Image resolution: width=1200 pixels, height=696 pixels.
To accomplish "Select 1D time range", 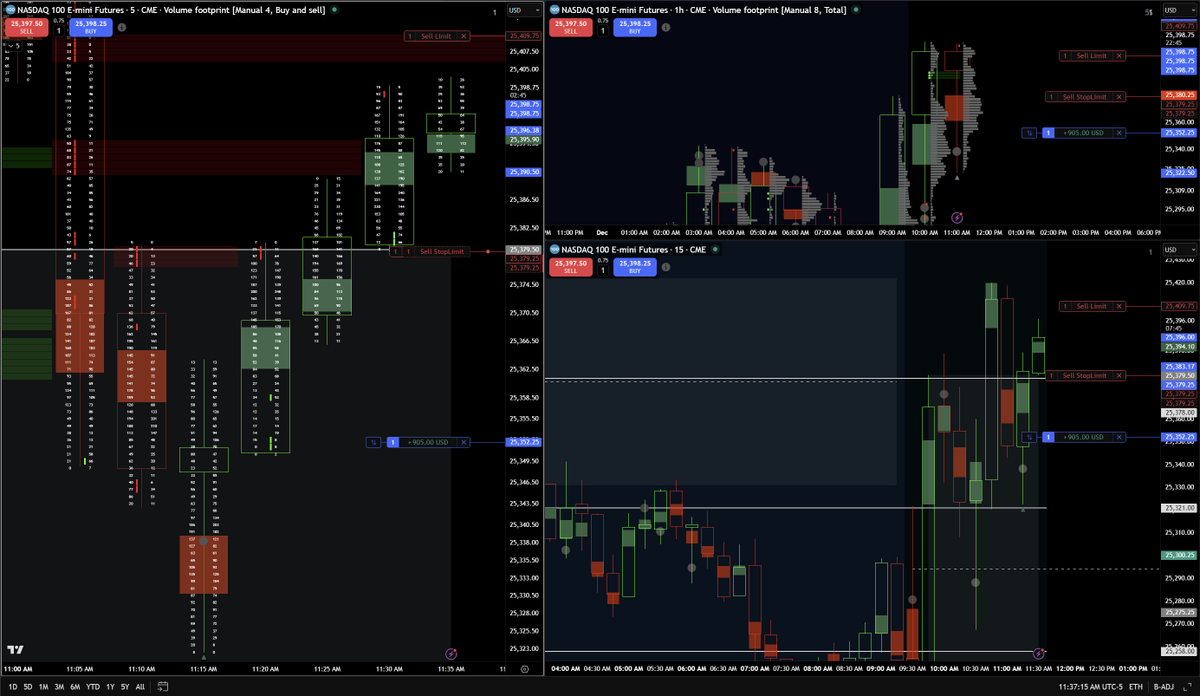I will 12,687.
